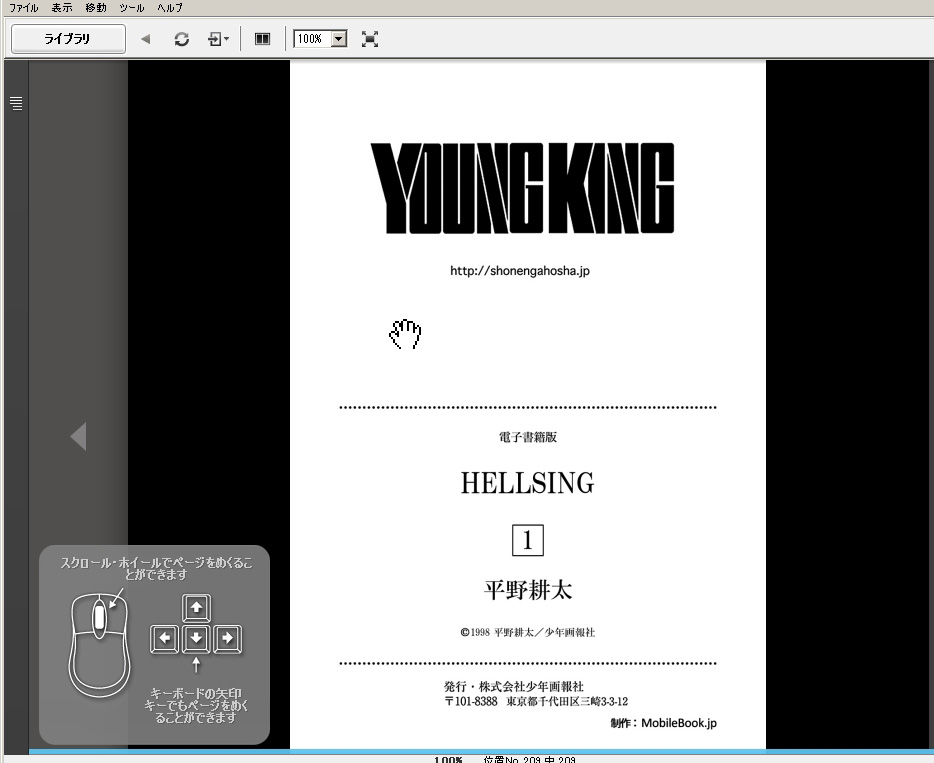Click the reading progress bar

click(481, 752)
